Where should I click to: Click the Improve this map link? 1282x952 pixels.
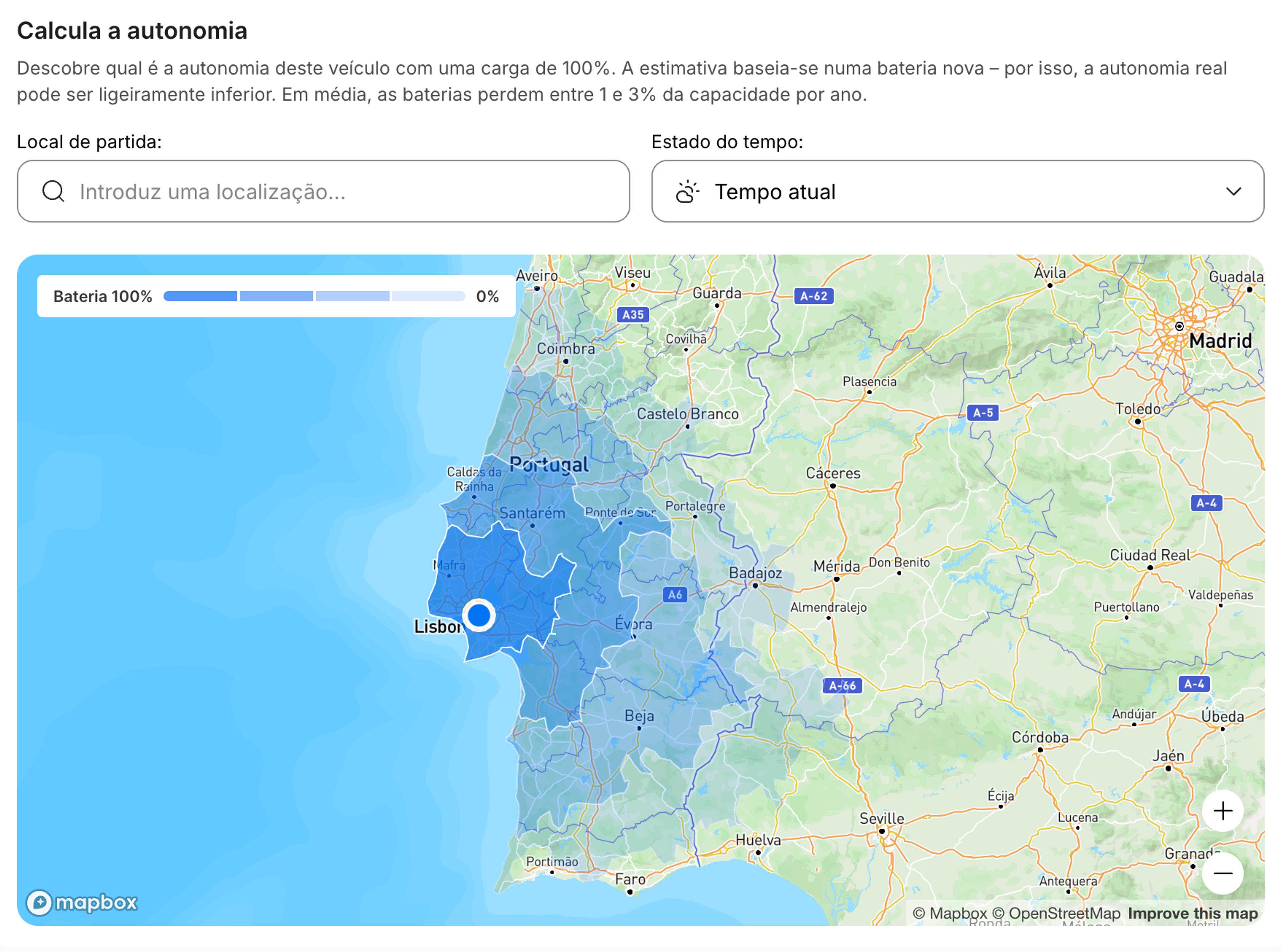click(1193, 913)
